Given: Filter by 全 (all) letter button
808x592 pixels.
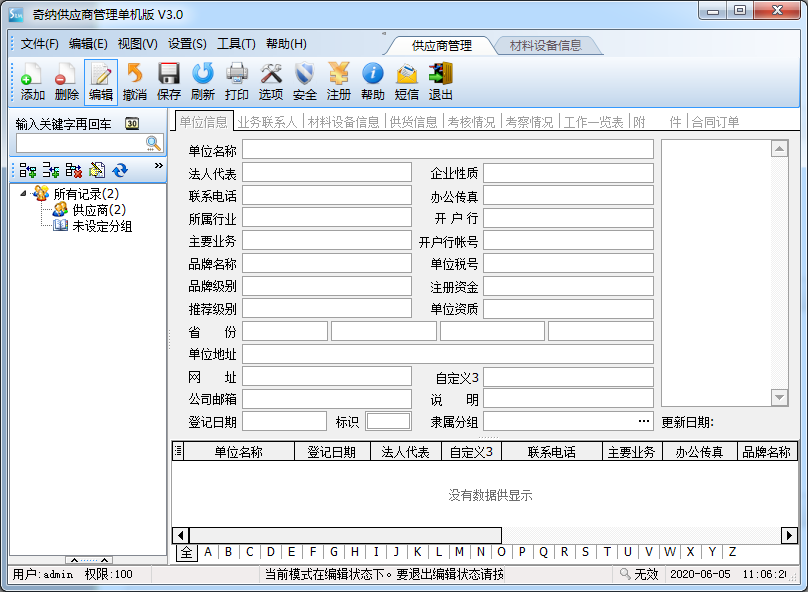Looking at the screenshot, I should coord(187,552).
